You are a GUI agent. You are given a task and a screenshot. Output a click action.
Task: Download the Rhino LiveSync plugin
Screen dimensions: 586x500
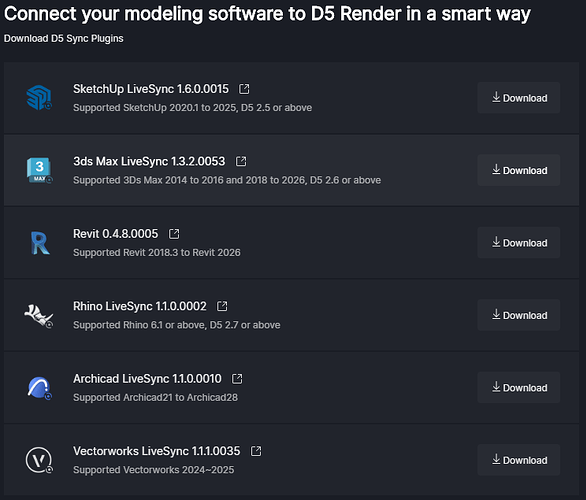coord(519,315)
